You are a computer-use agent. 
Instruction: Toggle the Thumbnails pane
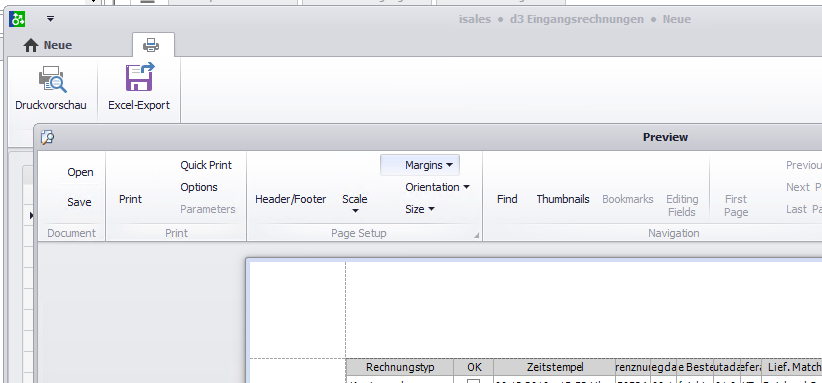[563, 199]
